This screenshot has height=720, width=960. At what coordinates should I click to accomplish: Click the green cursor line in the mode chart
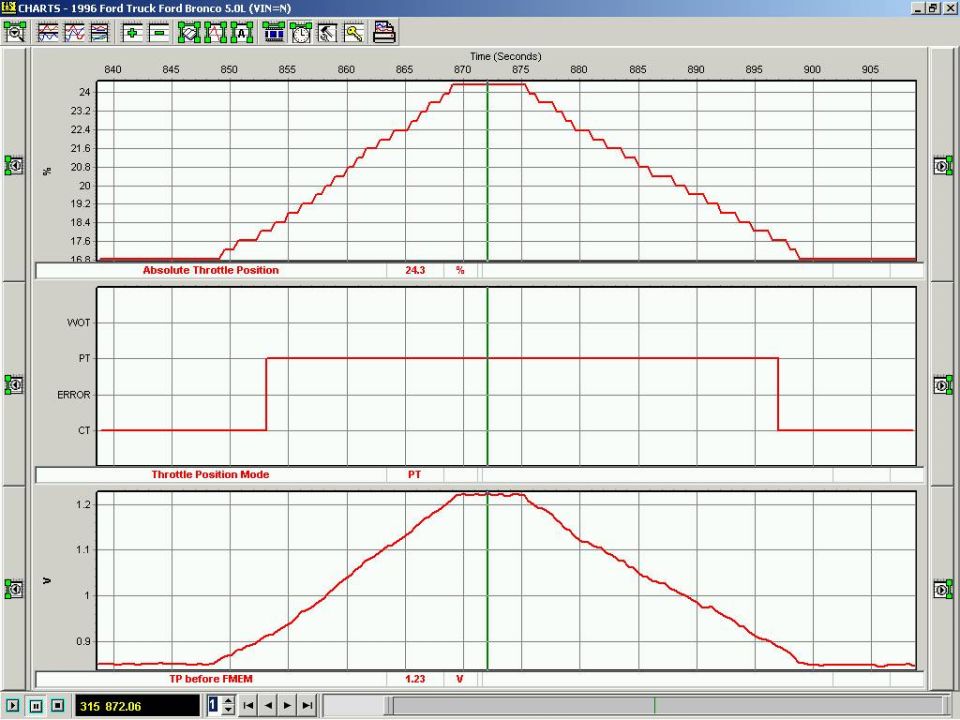coord(487,377)
